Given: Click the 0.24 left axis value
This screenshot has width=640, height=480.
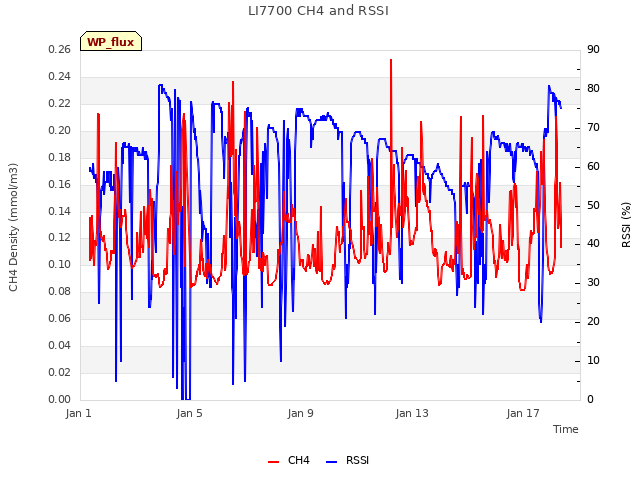Looking at the screenshot, I should [60, 76].
